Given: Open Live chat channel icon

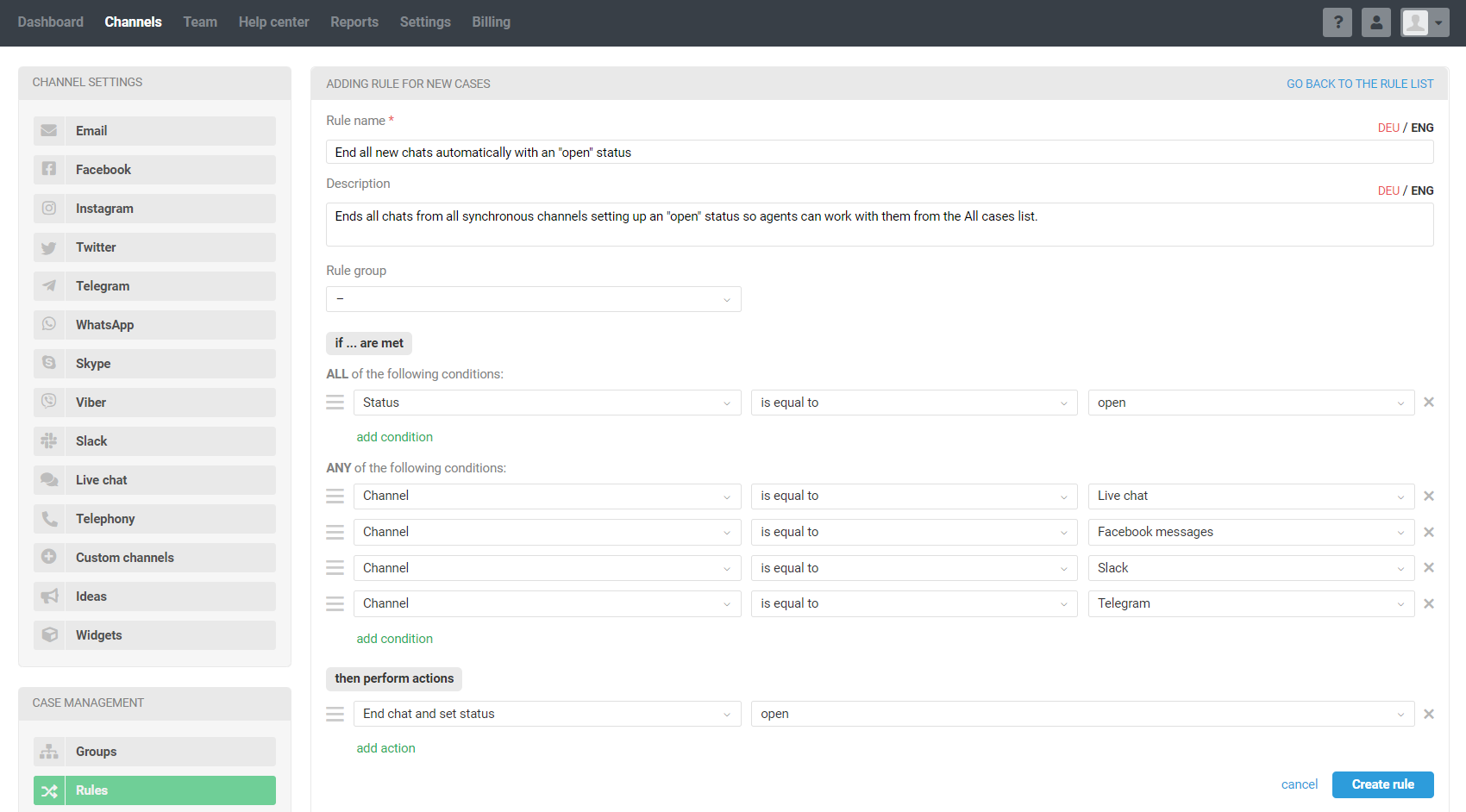Looking at the screenshot, I should (49, 480).
